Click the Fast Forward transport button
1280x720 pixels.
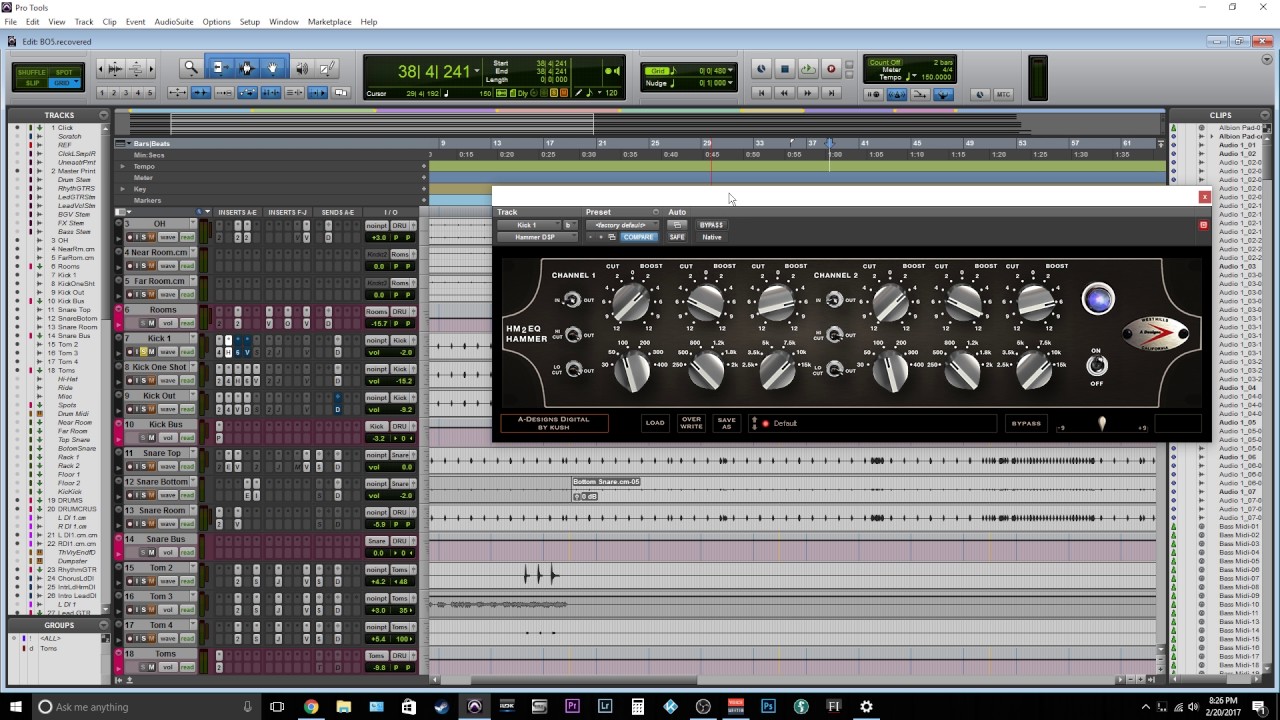(x=808, y=93)
